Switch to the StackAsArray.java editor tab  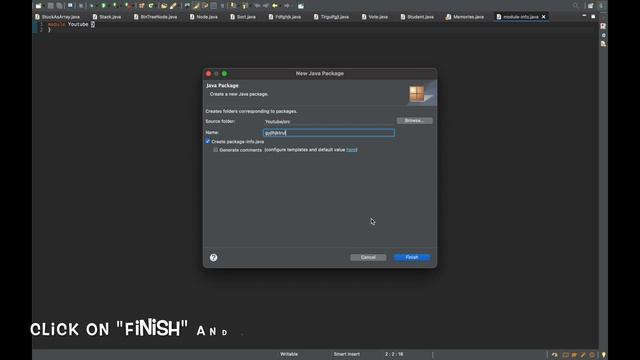tap(57, 17)
